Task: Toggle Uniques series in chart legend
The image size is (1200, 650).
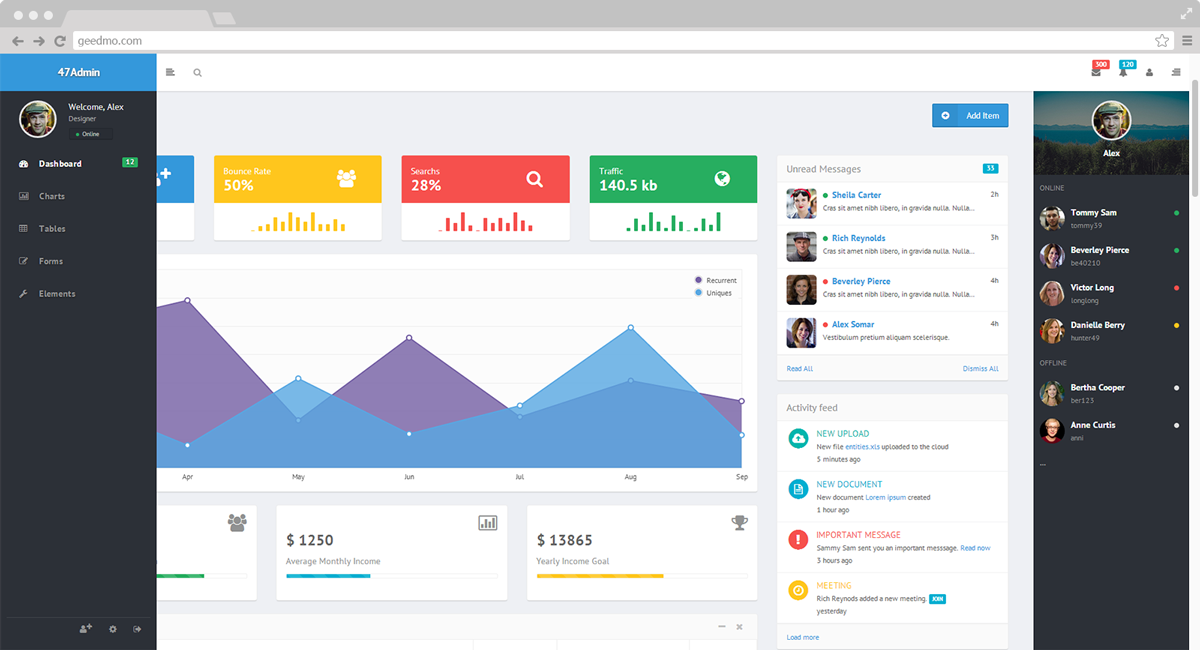Action: point(713,293)
